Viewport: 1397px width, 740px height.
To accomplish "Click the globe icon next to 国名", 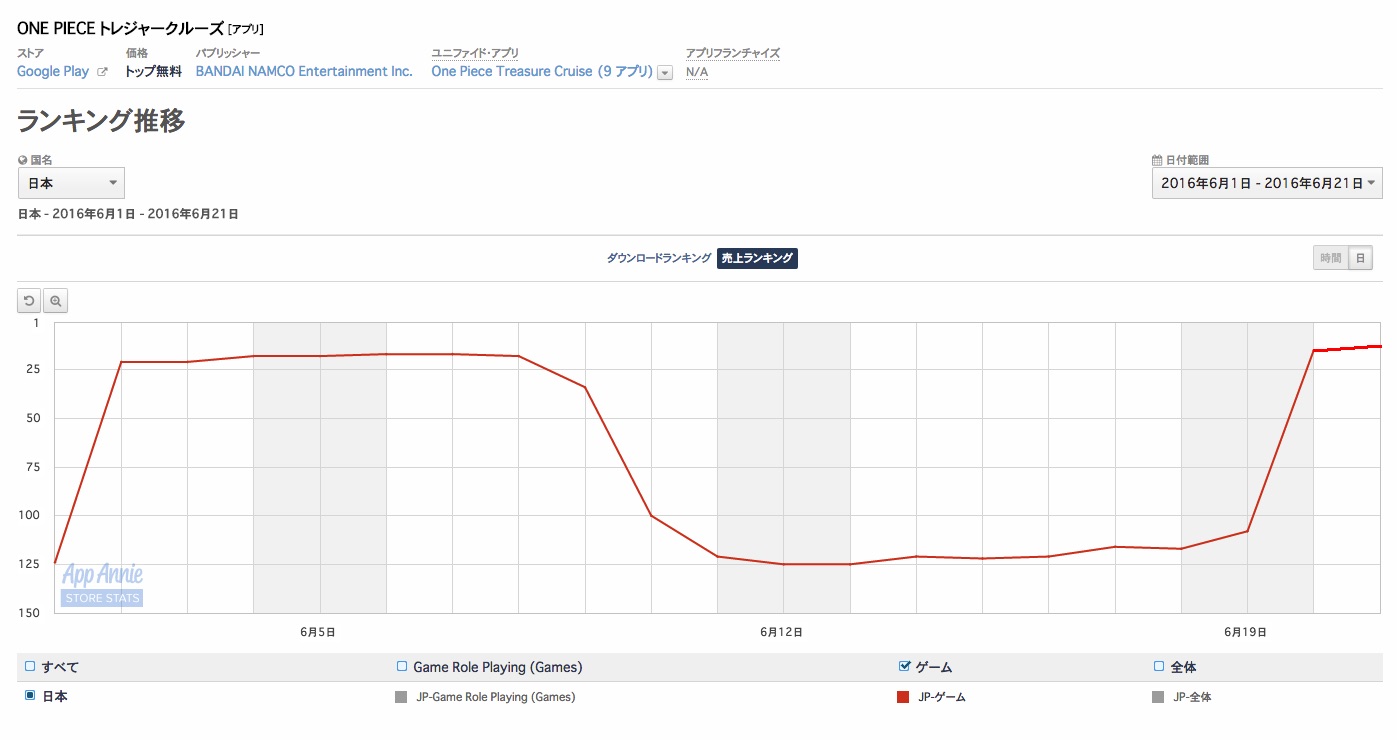I will point(23,160).
